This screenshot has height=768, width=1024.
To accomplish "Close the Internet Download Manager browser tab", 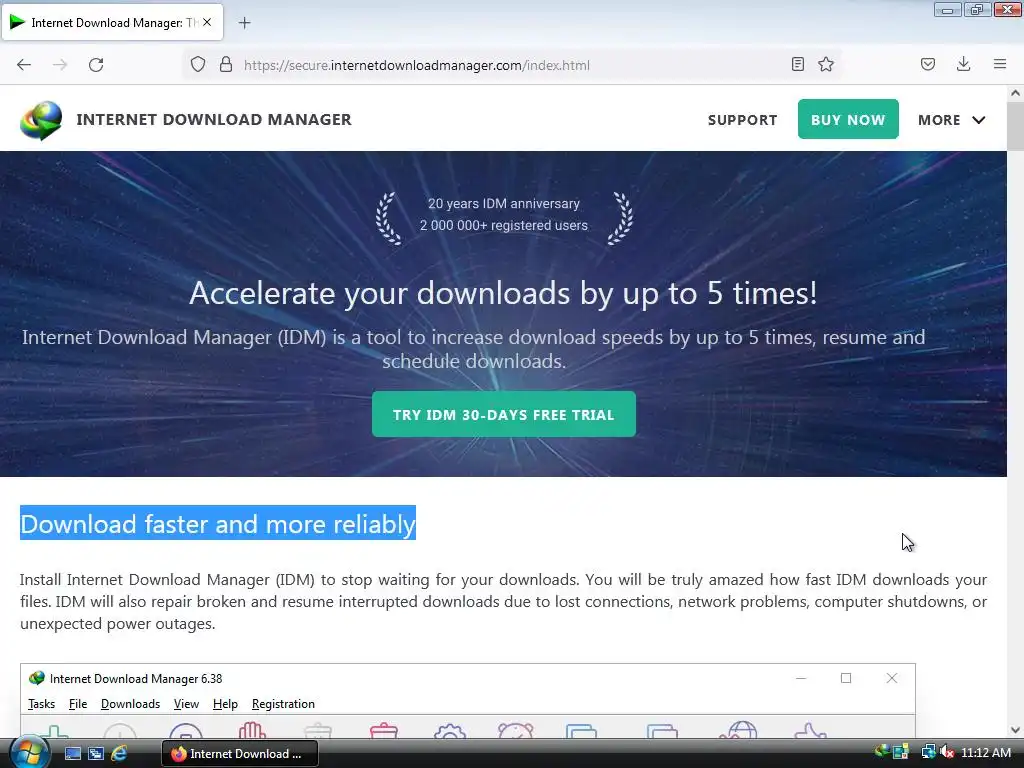I will (207, 22).
